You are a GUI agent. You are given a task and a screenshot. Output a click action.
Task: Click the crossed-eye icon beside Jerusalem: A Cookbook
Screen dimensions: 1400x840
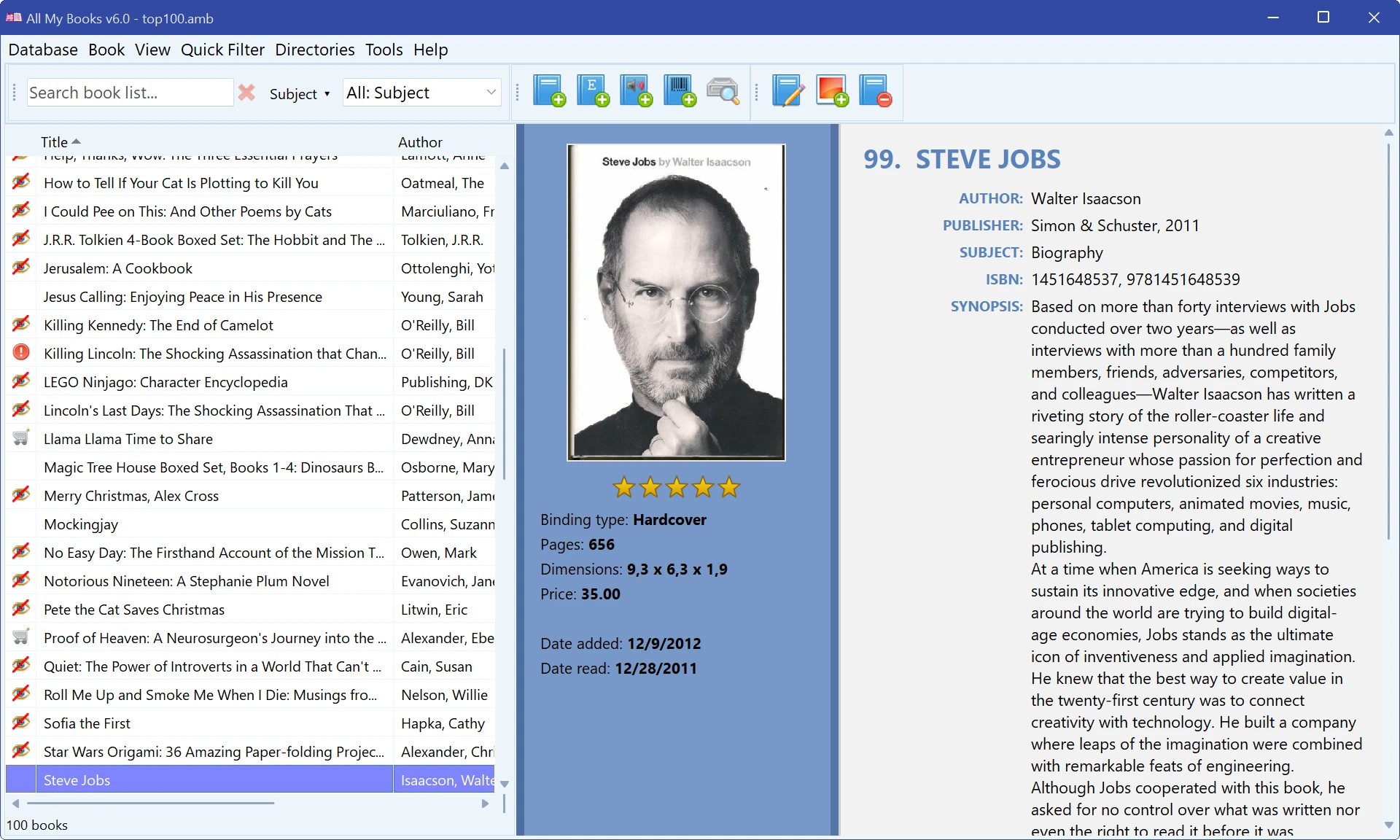[x=21, y=268]
